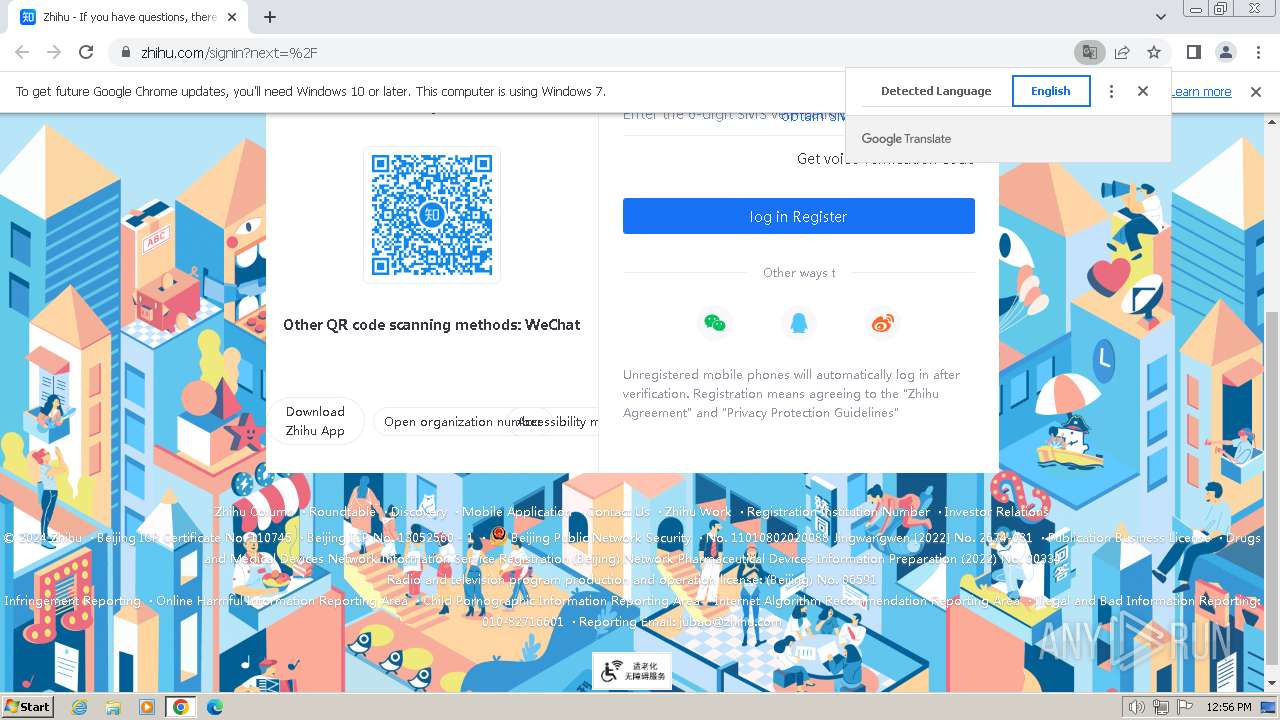
Task: Open the Zhihu Work footer link
Action: click(698, 512)
